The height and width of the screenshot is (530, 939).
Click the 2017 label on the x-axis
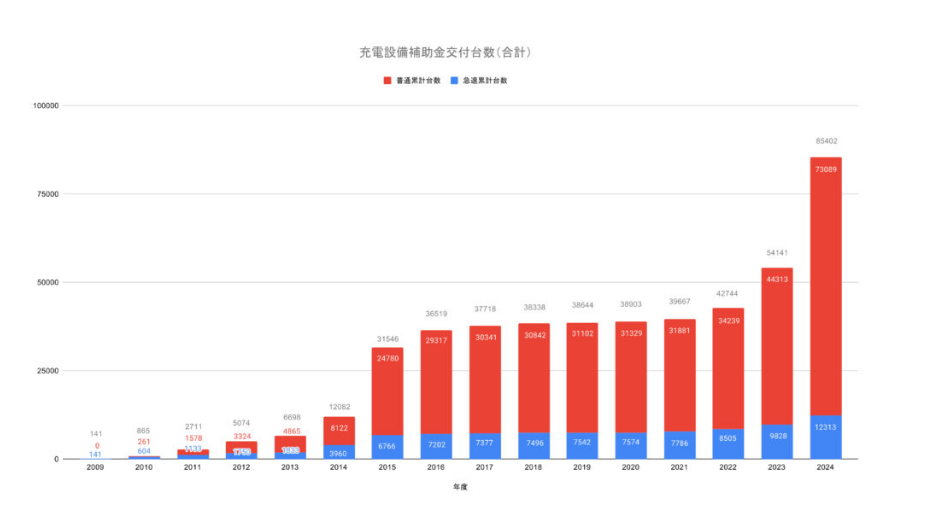coord(484,467)
